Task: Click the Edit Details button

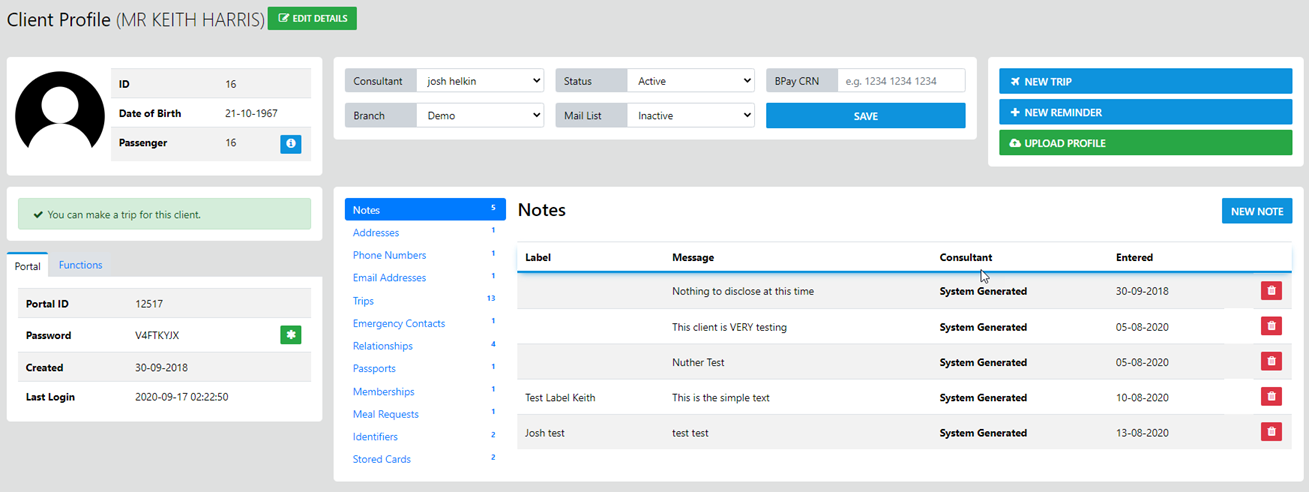Action: coord(312,19)
